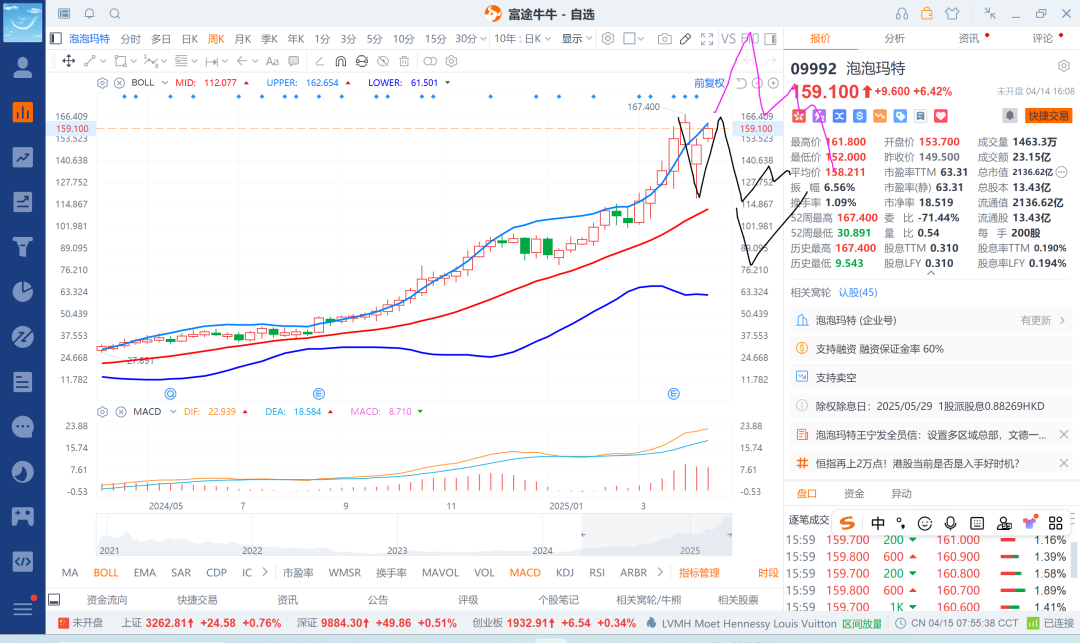This screenshot has height=643, width=1080.
Task: Expand more quote data chevron
Action: 931,273
